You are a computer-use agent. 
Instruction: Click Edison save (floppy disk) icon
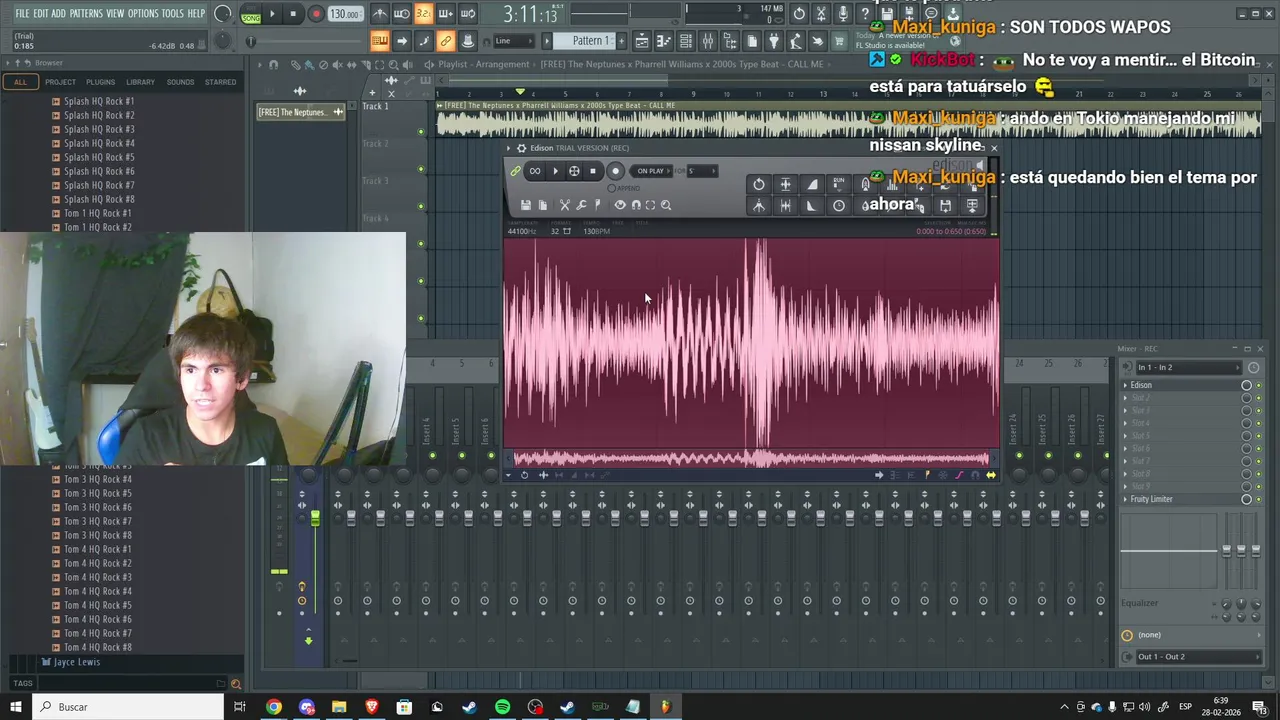[525, 205]
